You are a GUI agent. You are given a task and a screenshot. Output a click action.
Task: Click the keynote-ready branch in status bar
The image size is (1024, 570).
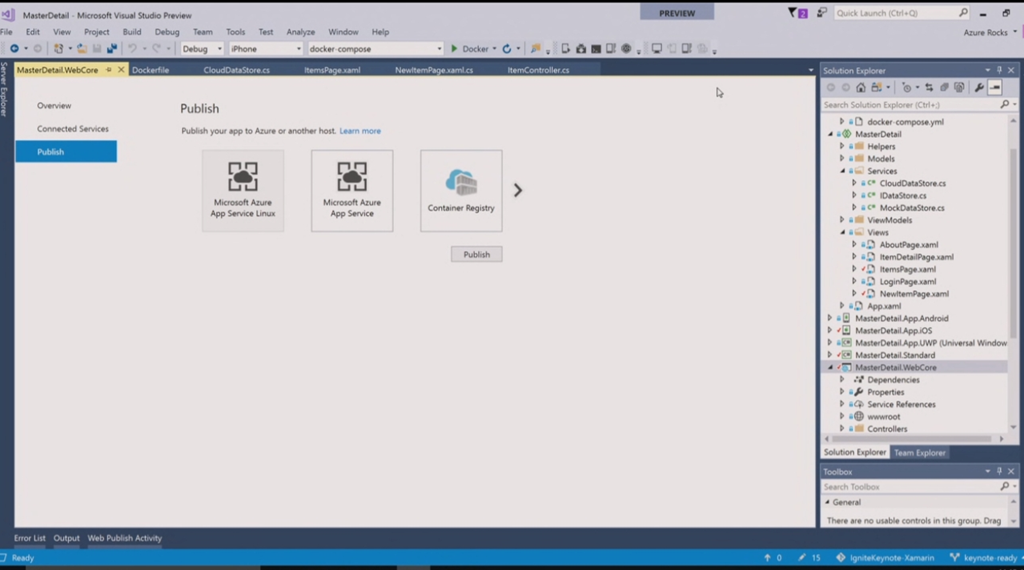coord(985,558)
